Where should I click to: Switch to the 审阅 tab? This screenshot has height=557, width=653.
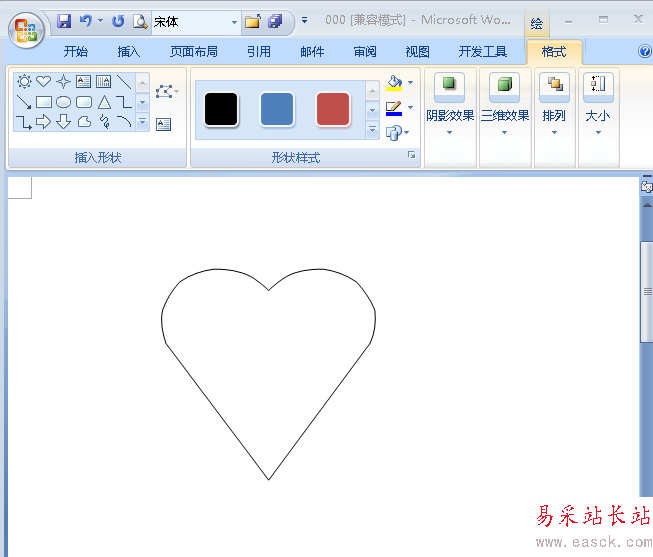365,52
